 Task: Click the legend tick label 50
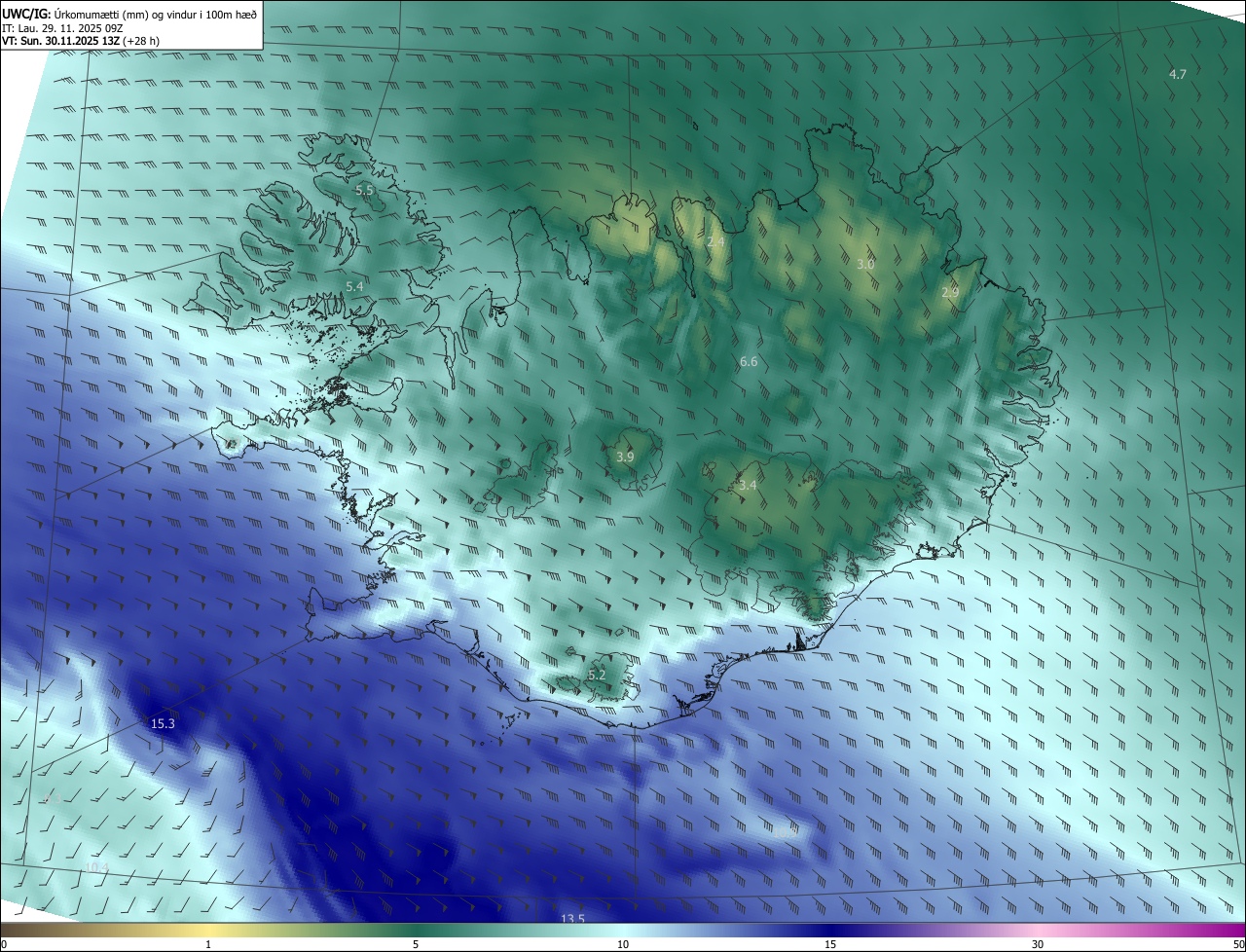click(x=1238, y=944)
